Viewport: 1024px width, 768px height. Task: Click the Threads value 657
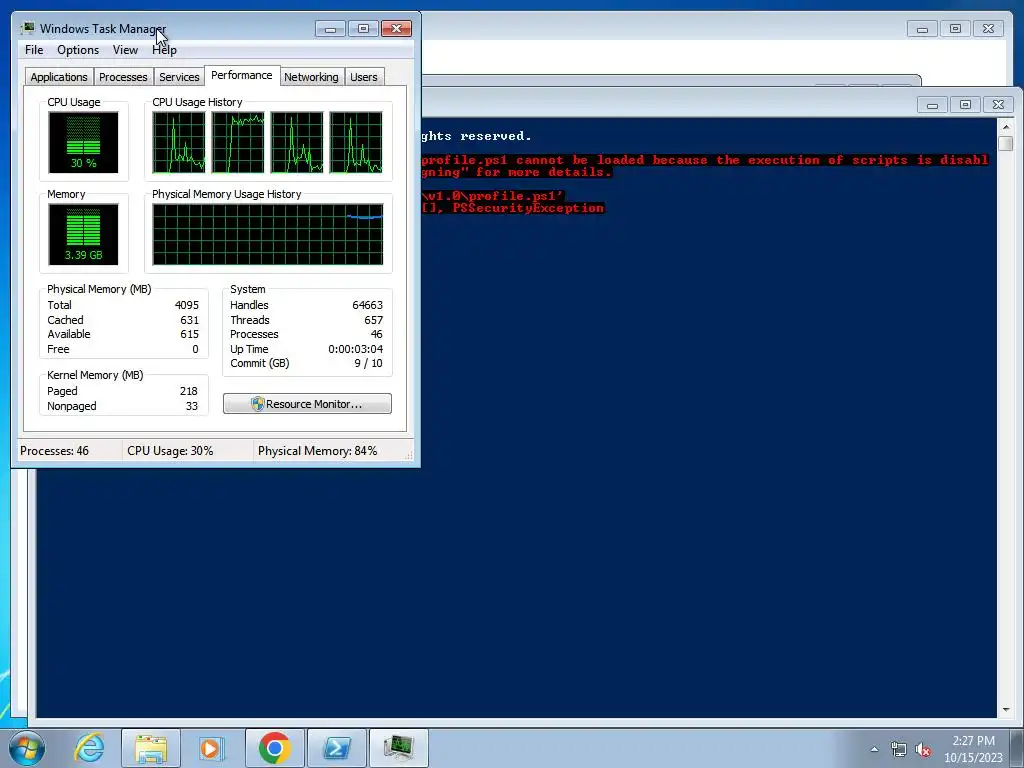tap(374, 320)
